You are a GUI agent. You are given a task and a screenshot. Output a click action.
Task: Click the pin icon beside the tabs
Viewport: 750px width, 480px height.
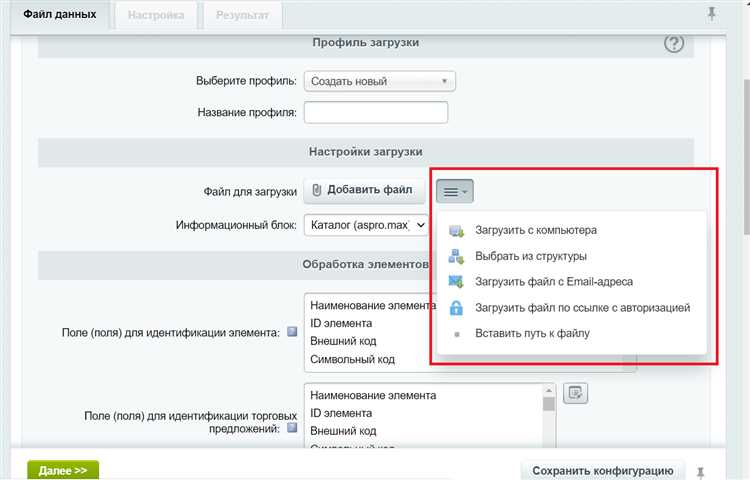click(711, 14)
